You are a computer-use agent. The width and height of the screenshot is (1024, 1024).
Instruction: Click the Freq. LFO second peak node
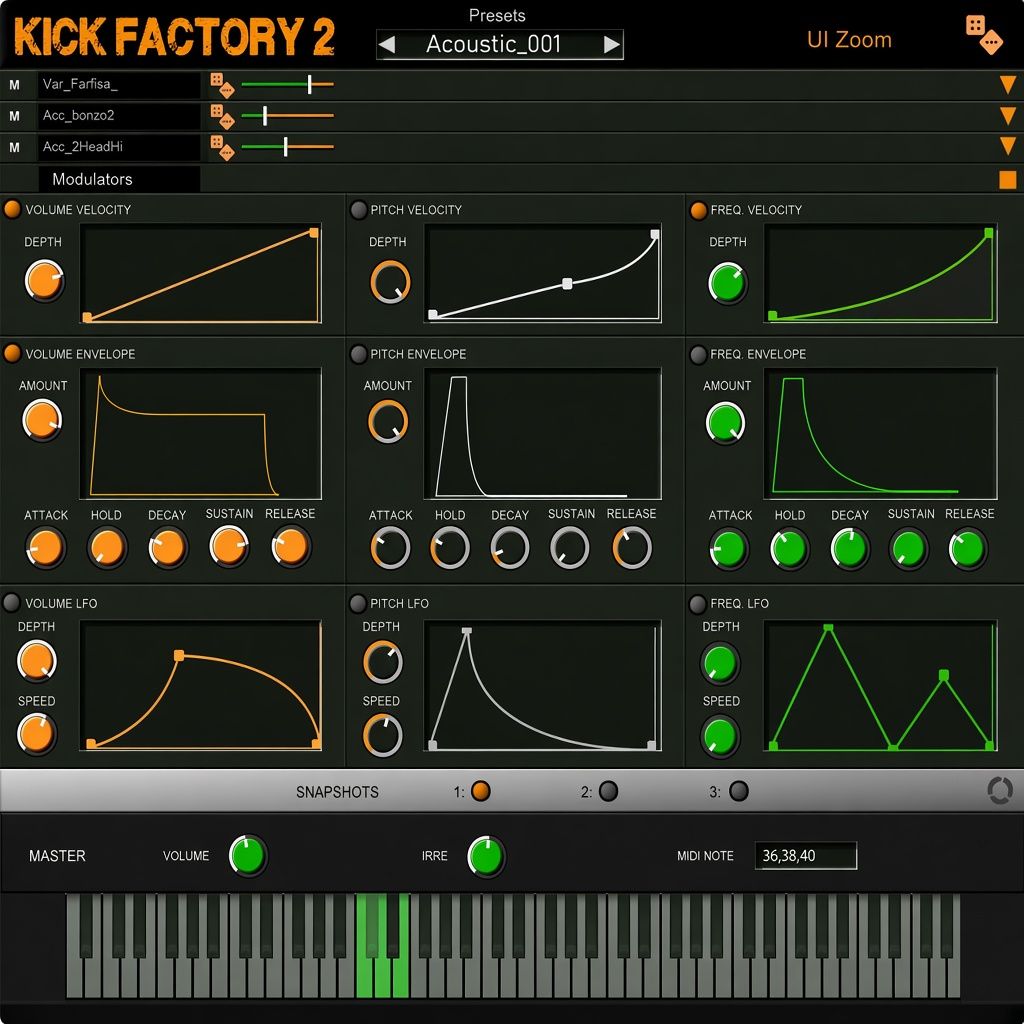943,675
